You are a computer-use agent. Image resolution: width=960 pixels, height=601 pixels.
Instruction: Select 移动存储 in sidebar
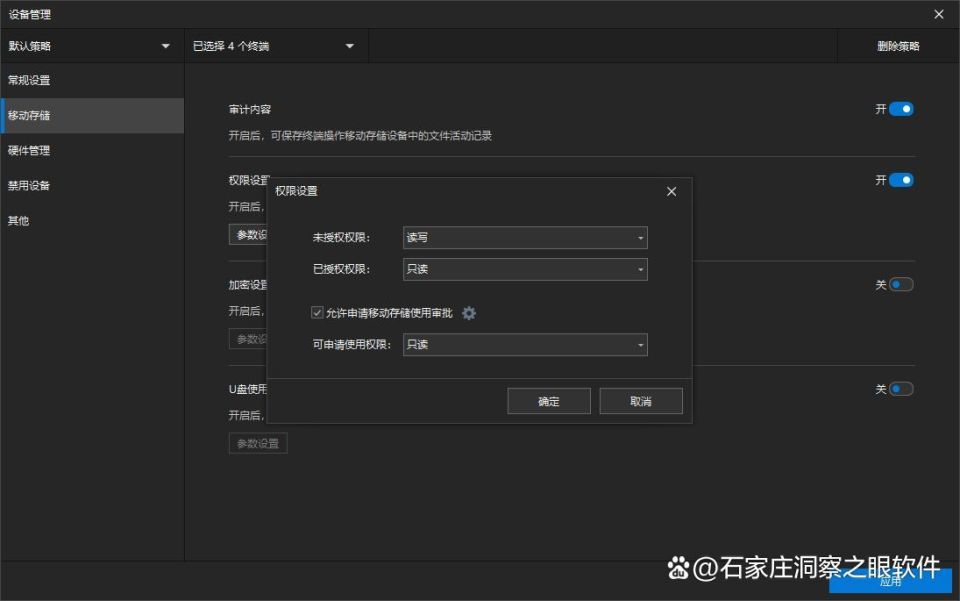click(x=92, y=116)
